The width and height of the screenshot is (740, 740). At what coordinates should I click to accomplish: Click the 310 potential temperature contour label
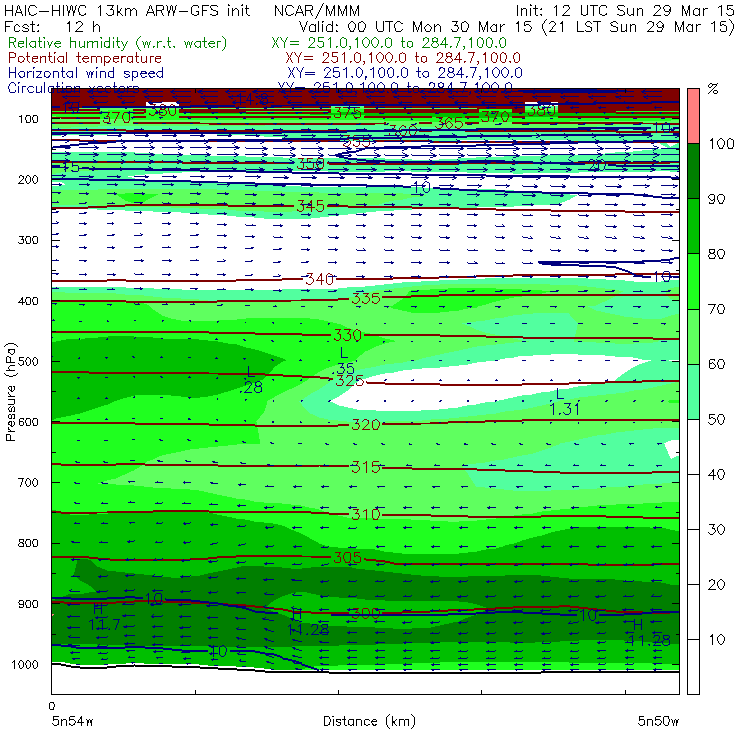(366, 514)
